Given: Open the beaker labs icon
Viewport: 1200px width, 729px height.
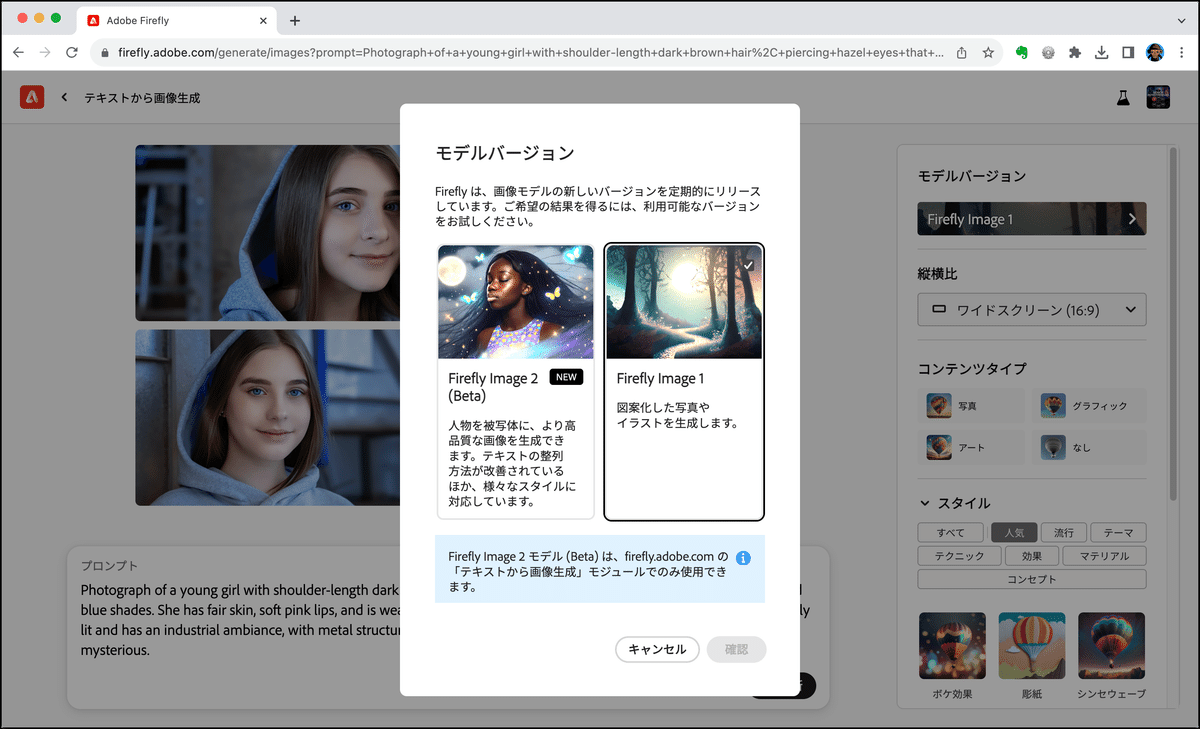Looking at the screenshot, I should 1123,97.
